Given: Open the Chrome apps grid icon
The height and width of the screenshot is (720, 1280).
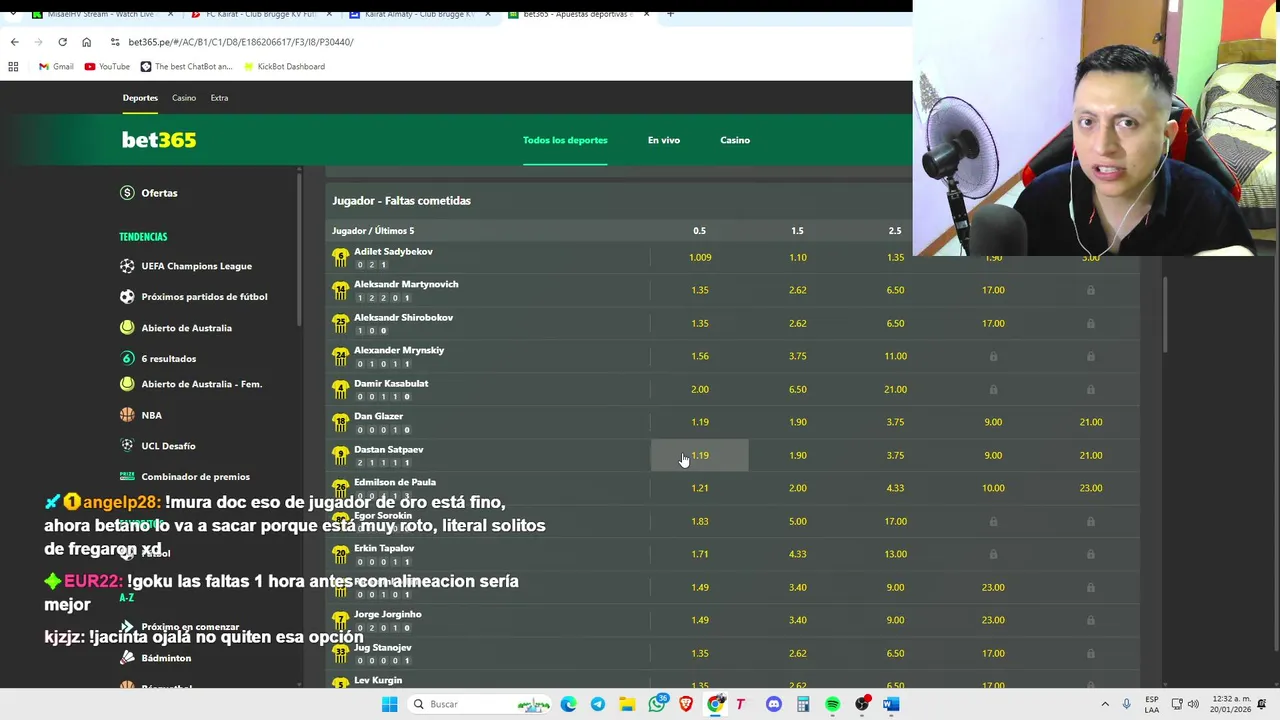Looking at the screenshot, I should click(x=13, y=67).
